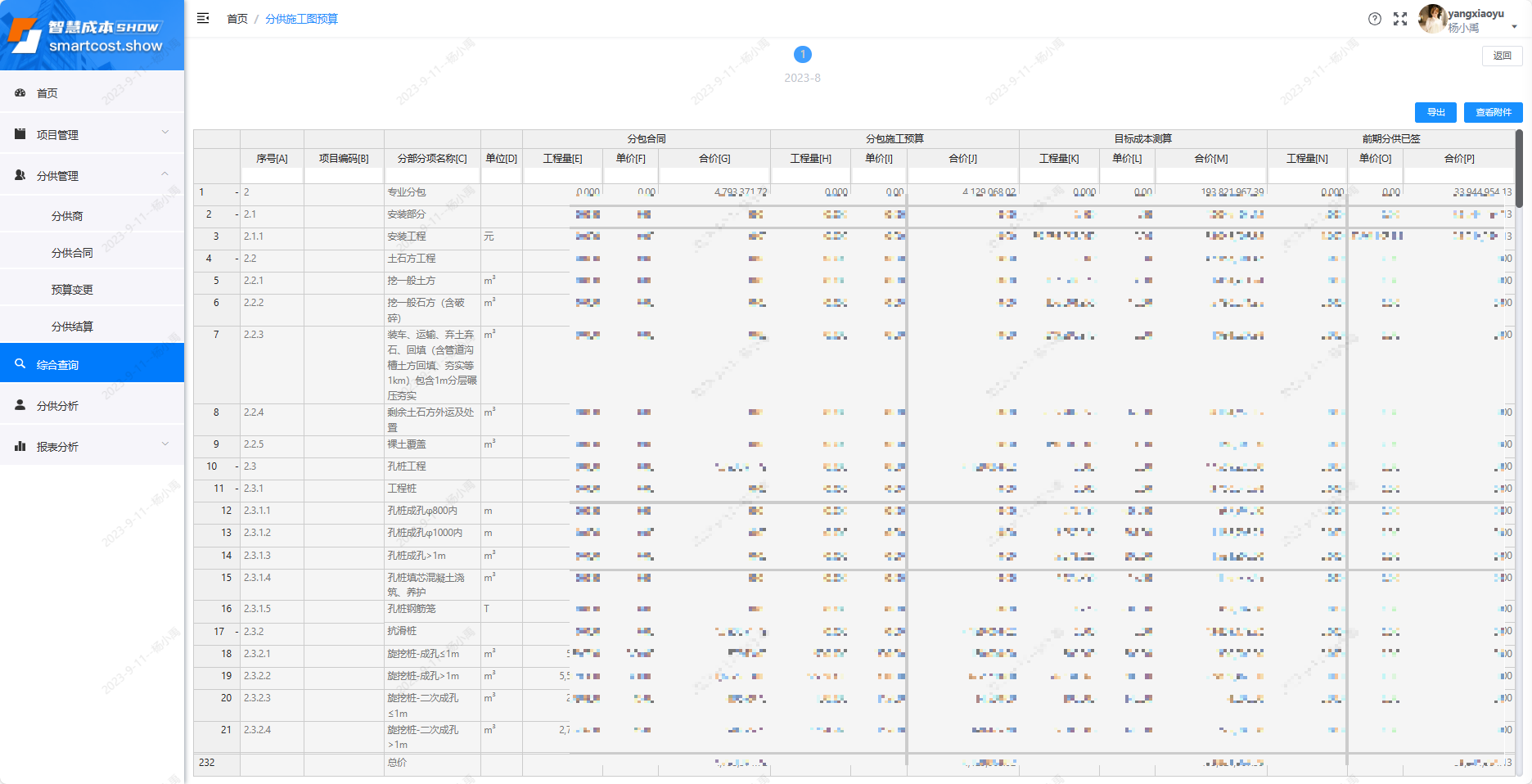Expand the 项目管理 menu chevron
1532x784 pixels.
coord(165,133)
